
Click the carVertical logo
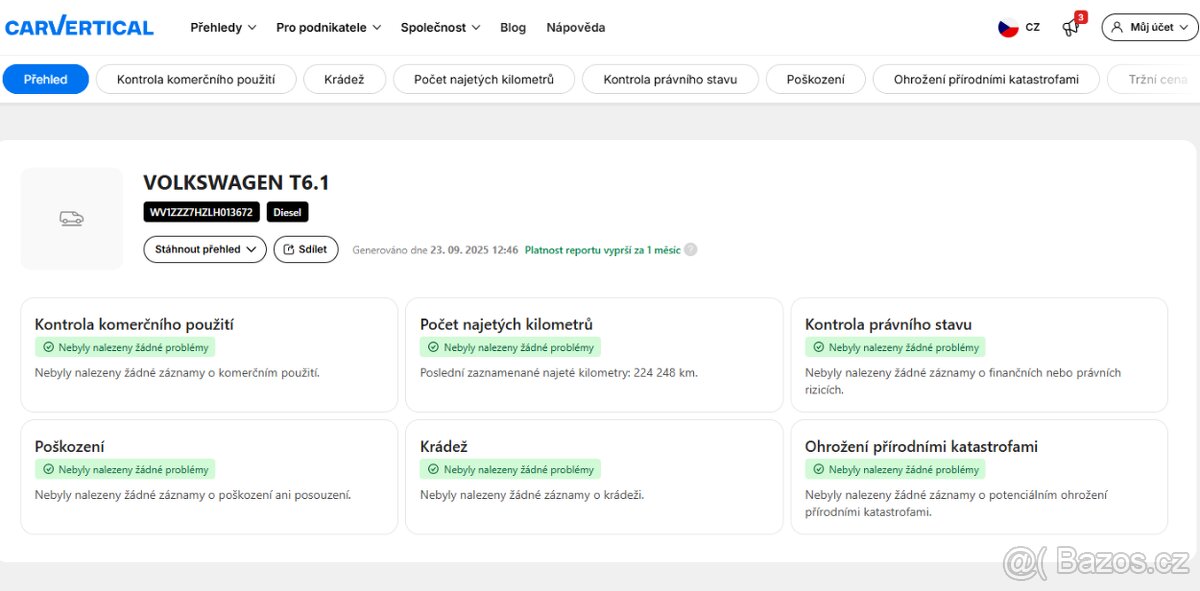tap(79, 27)
